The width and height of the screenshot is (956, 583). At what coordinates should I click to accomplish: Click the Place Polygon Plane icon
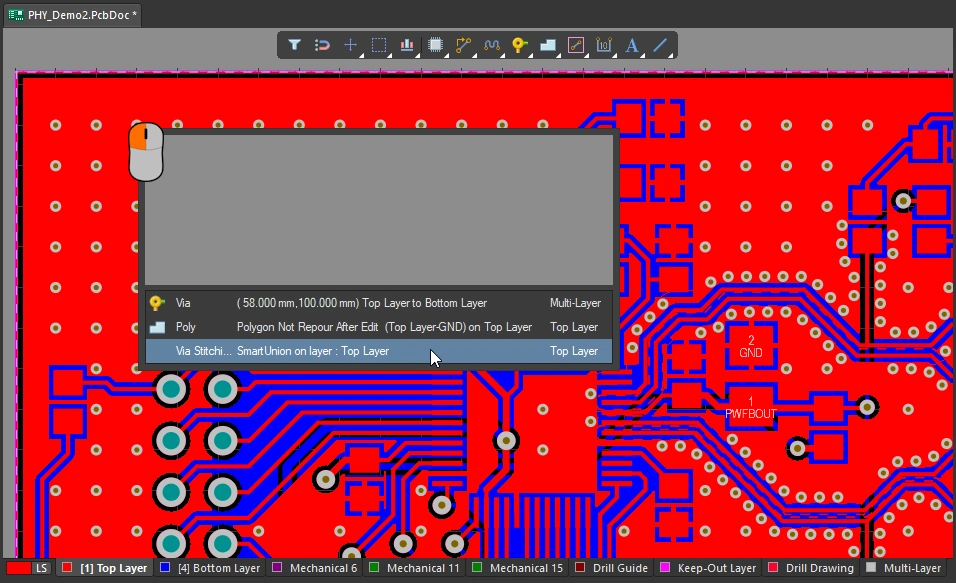tap(547, 45)
